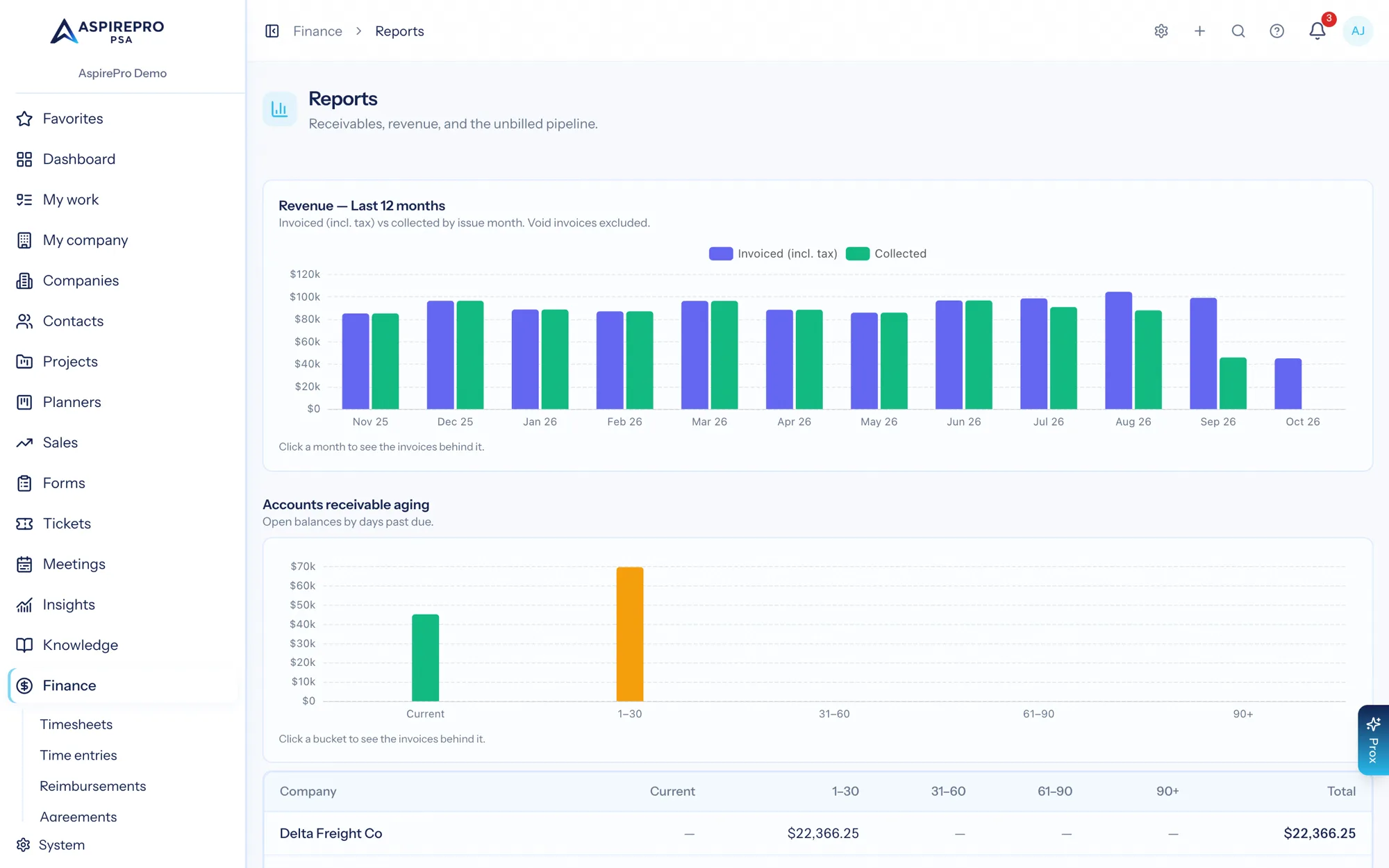This screenshot has width=1389, height=868.
Task: Click the Oct 26 invoiced bar
Action: pos(1288,384)
